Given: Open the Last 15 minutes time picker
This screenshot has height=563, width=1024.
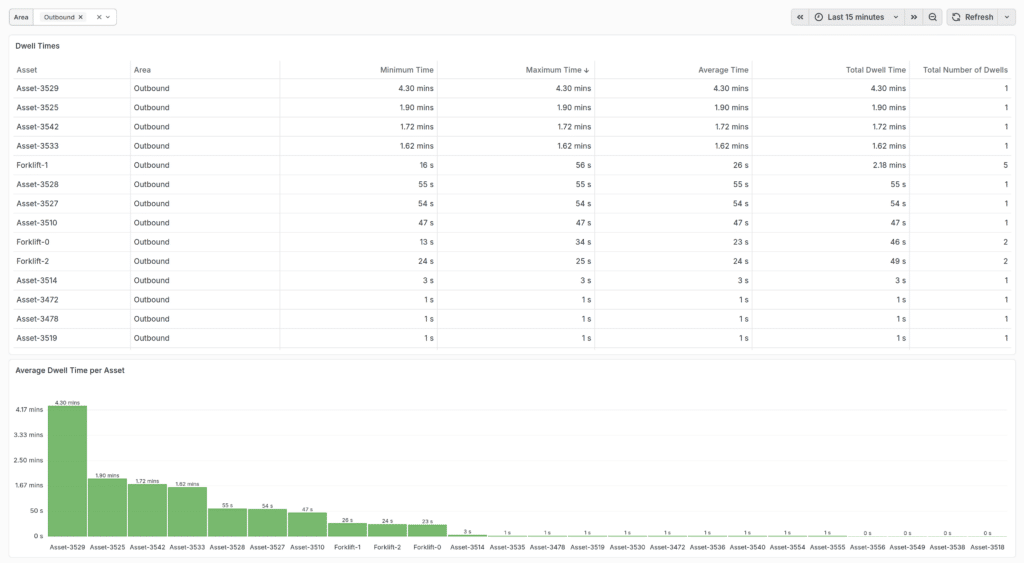Looking at the screenshot, I should pos(856,17).
